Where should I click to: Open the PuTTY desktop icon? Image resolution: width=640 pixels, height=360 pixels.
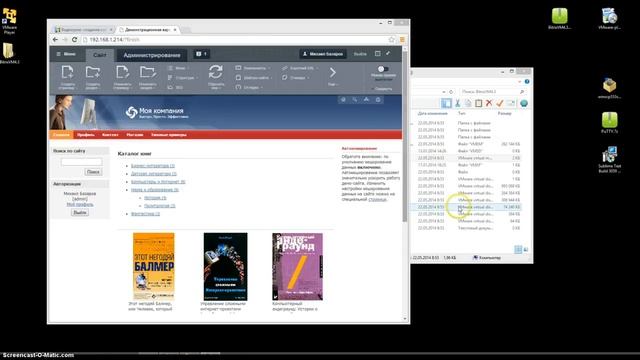tap(609, 122)
